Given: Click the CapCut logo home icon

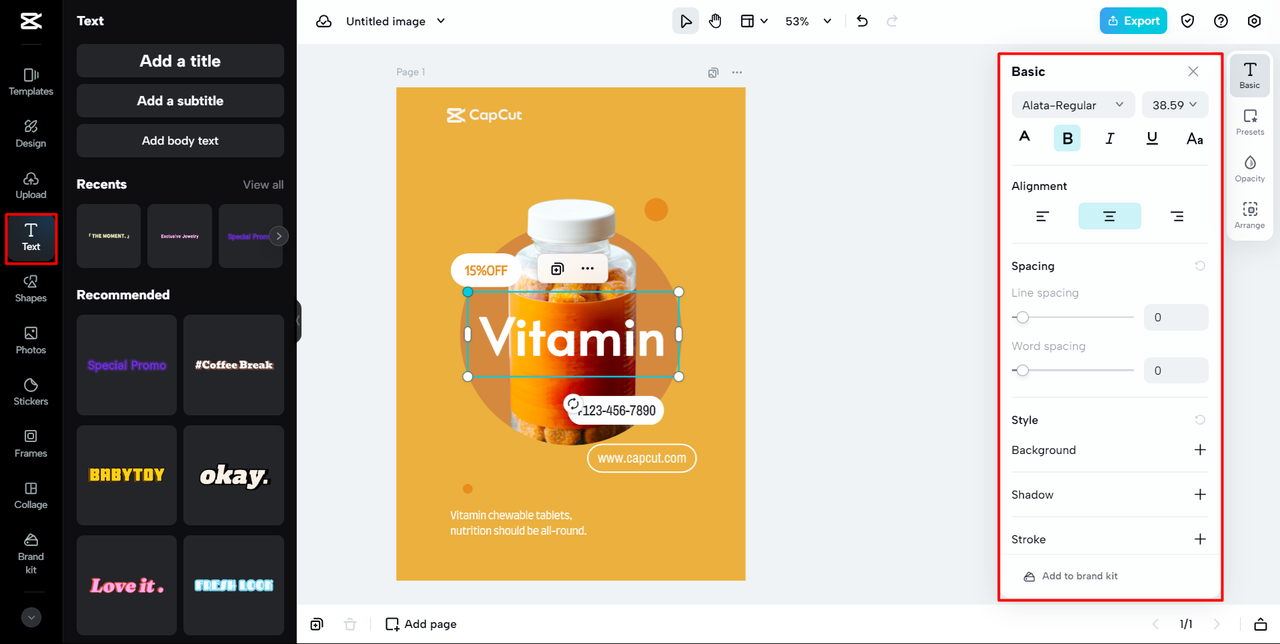Looking at the screenshot, I should pyautogui.click(x=31, y=21).
